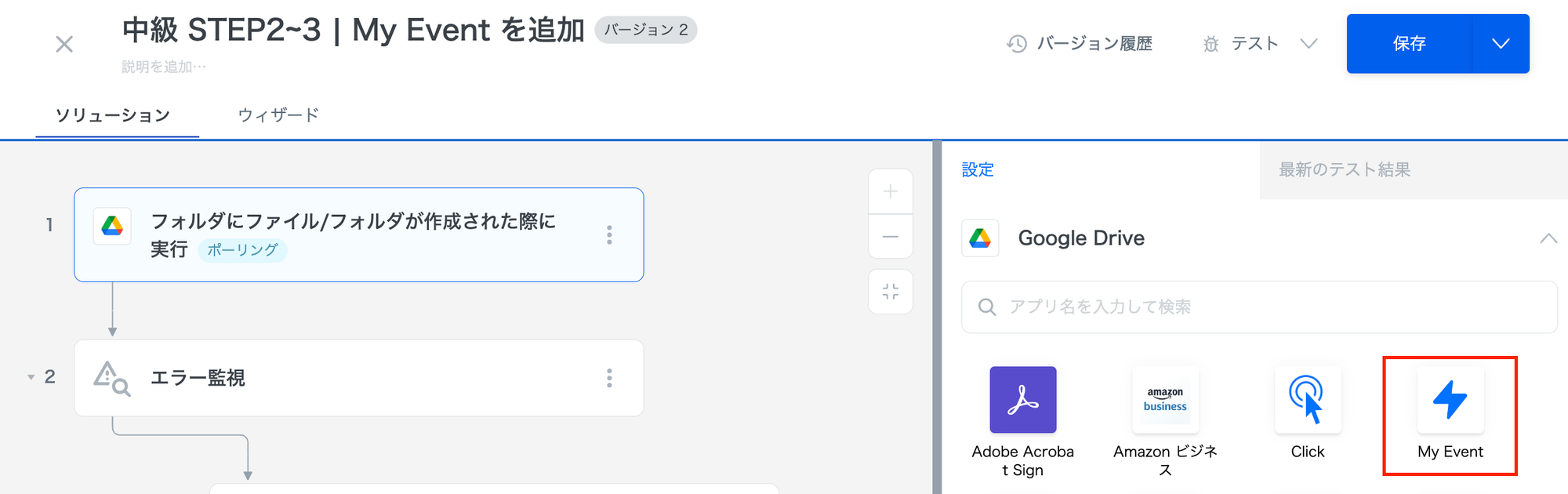Open step 1 three-dot options menu
The width and height of the screenshot is (1568, 494).
point(609,235)
